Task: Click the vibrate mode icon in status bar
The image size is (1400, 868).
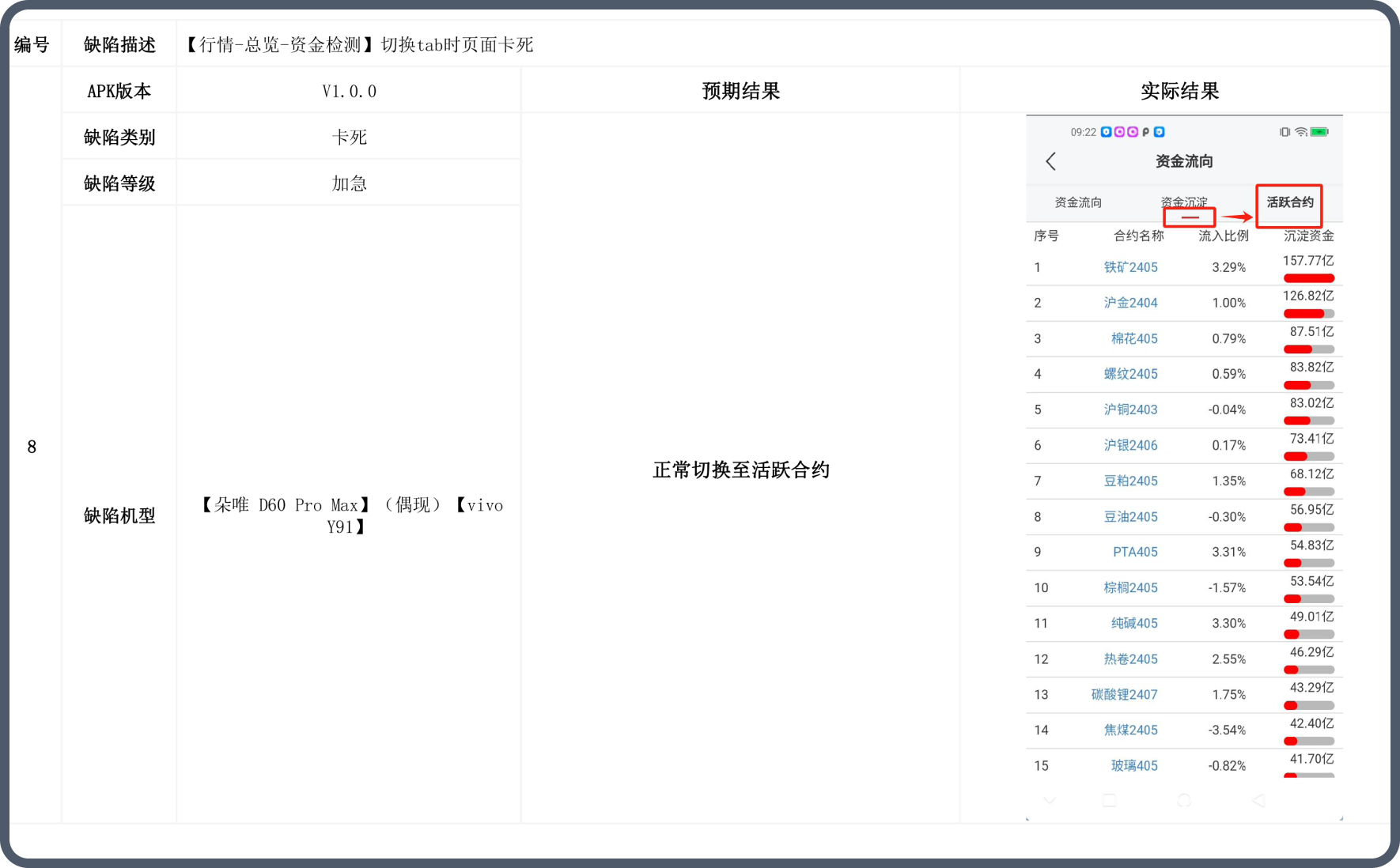Action: [x=1285, y=132]
